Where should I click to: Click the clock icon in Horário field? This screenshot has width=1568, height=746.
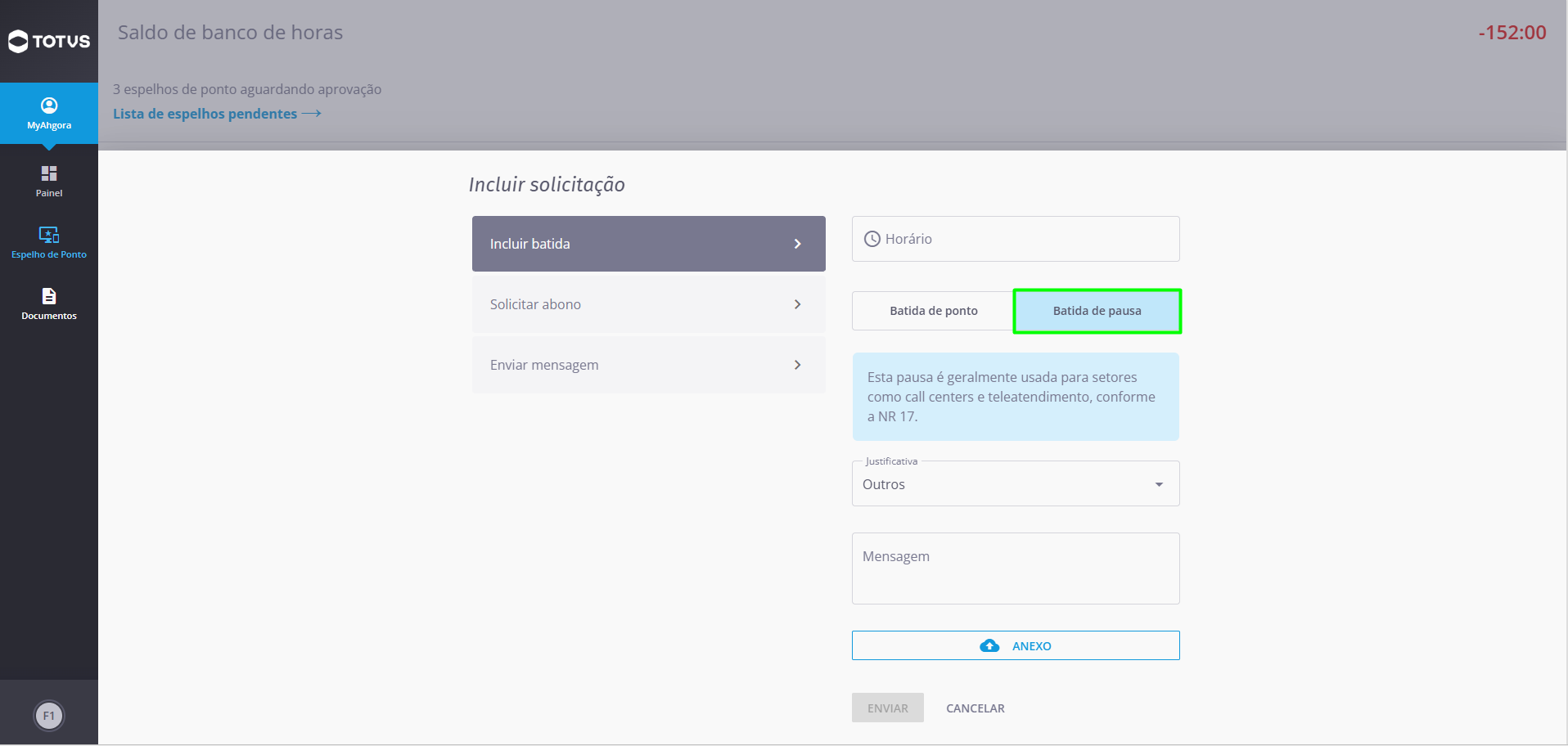tap(872, 239)
